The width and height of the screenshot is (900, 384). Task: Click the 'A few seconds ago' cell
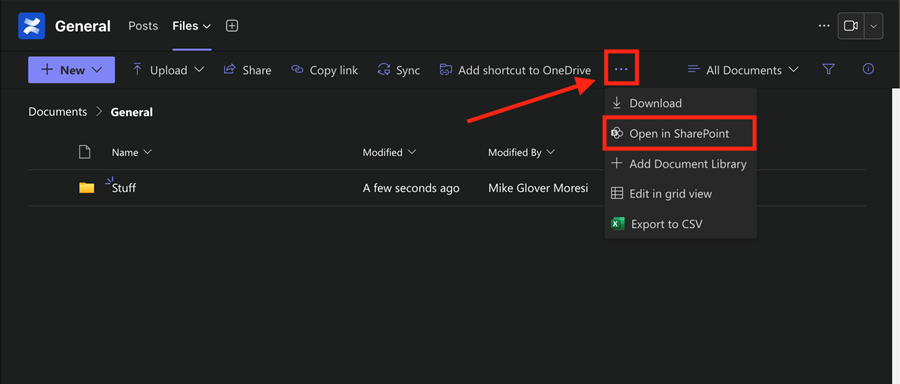(x=411, y=188)
